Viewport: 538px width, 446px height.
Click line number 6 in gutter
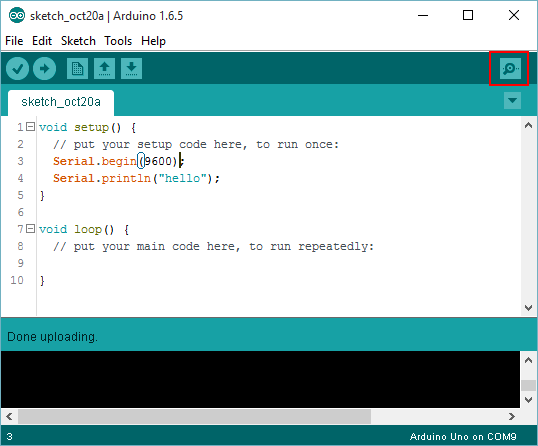(x=21, y=212)
